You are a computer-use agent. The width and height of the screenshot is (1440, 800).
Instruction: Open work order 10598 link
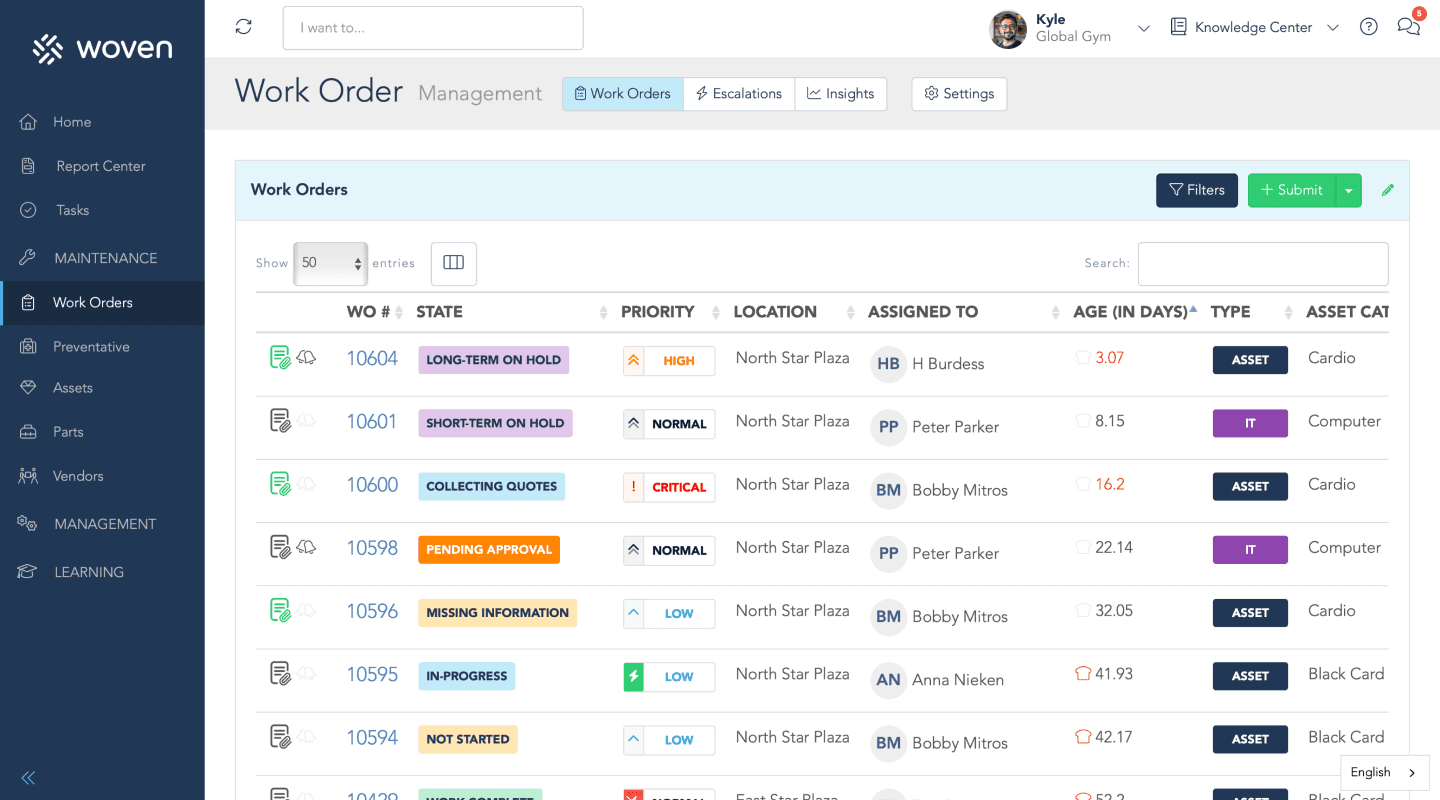click(372, 548)
